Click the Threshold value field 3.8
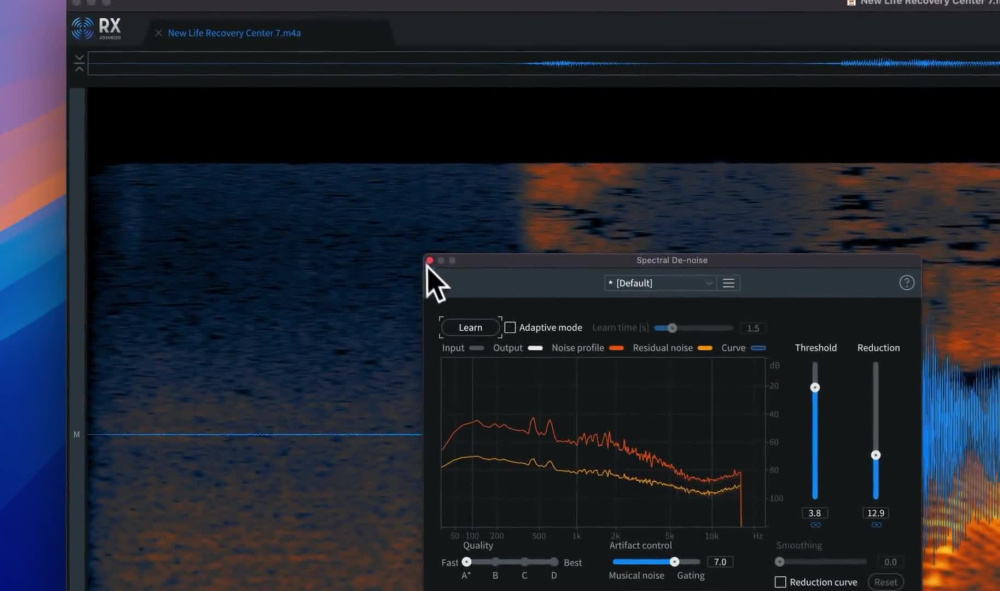This screenshot has width=1000, height=591. pyautogui.click(x=814, y=513)
